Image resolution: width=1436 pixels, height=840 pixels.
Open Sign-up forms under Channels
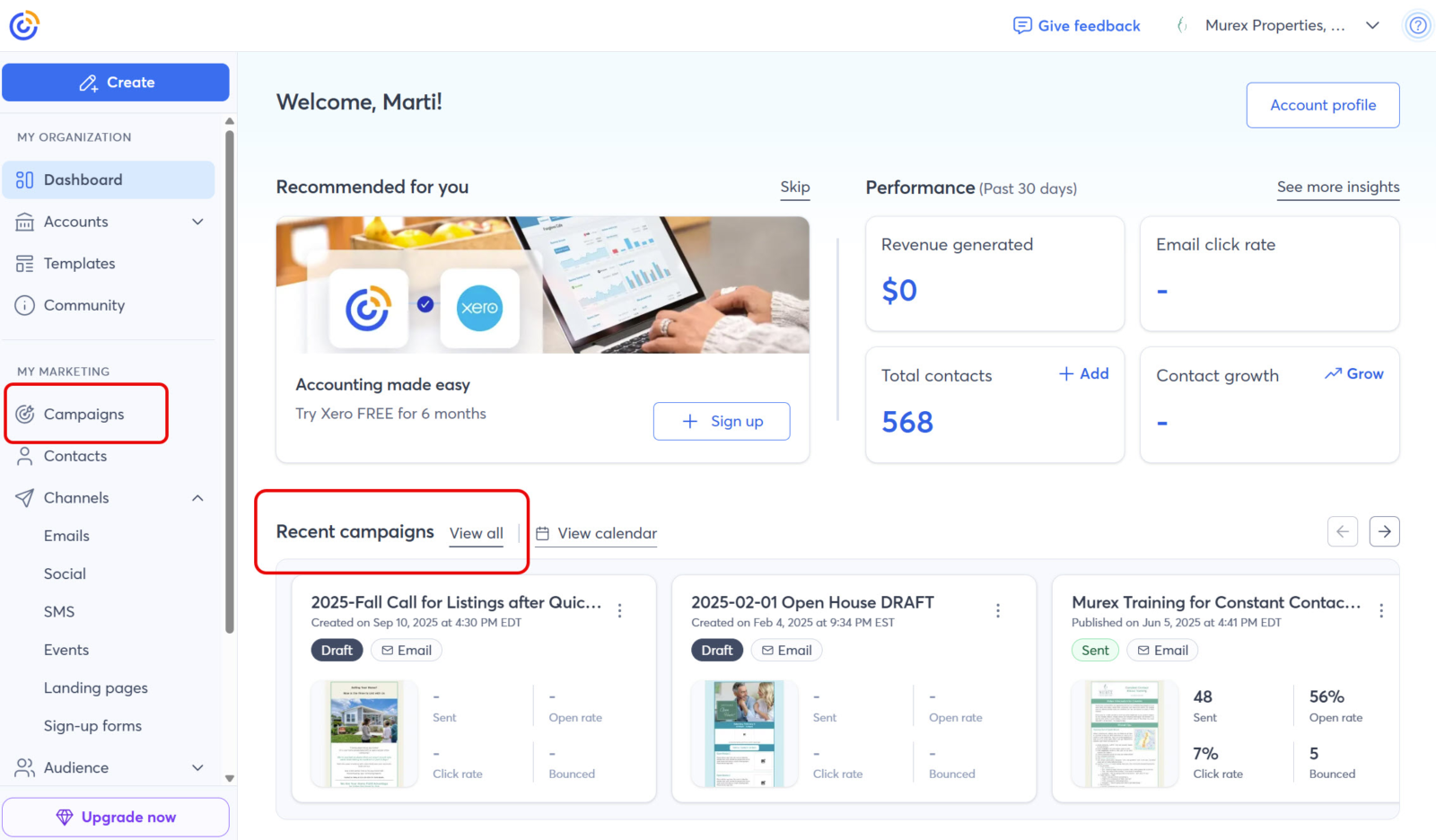click(x=92, y=726)
